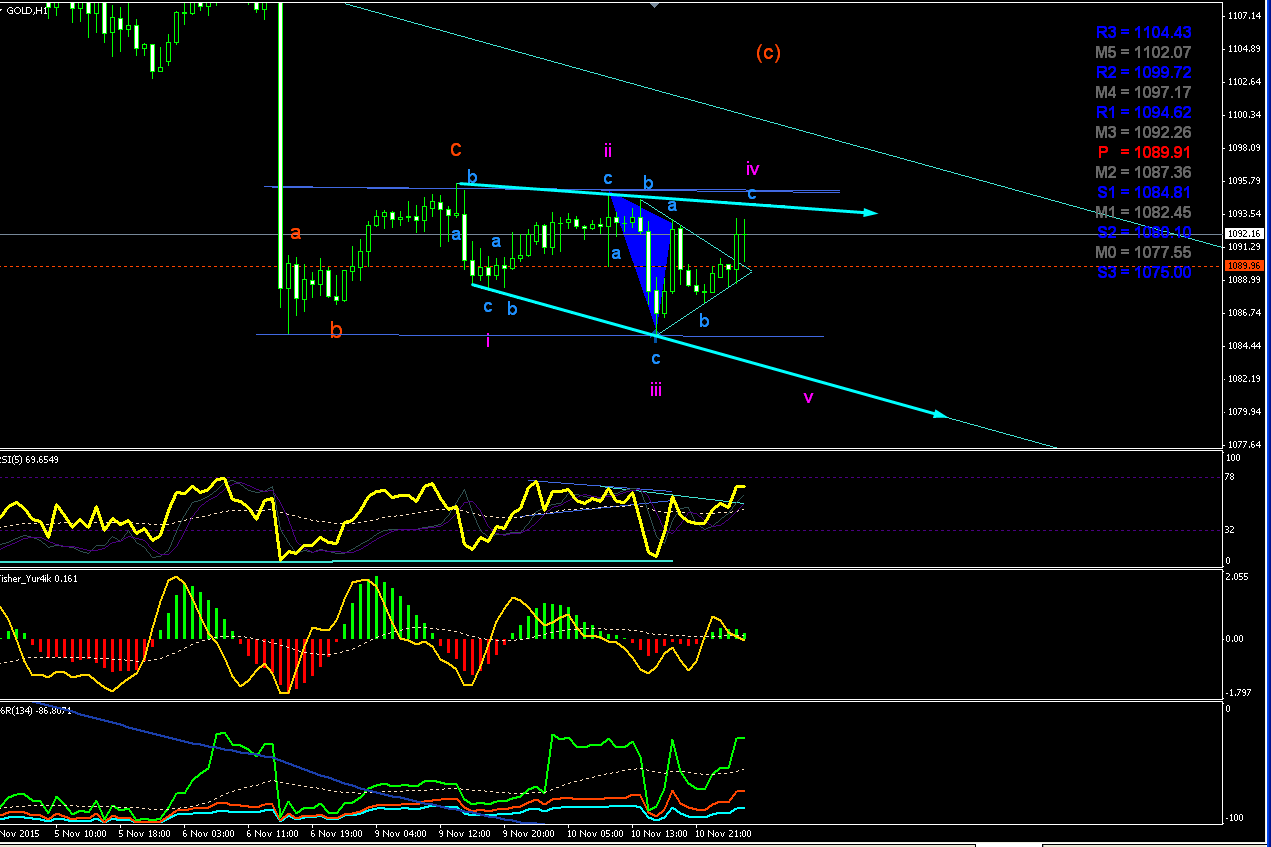Select the magenta ii wave label
Screen dimensions: 1271x847
pyautogui.click(x=607, y=151)
